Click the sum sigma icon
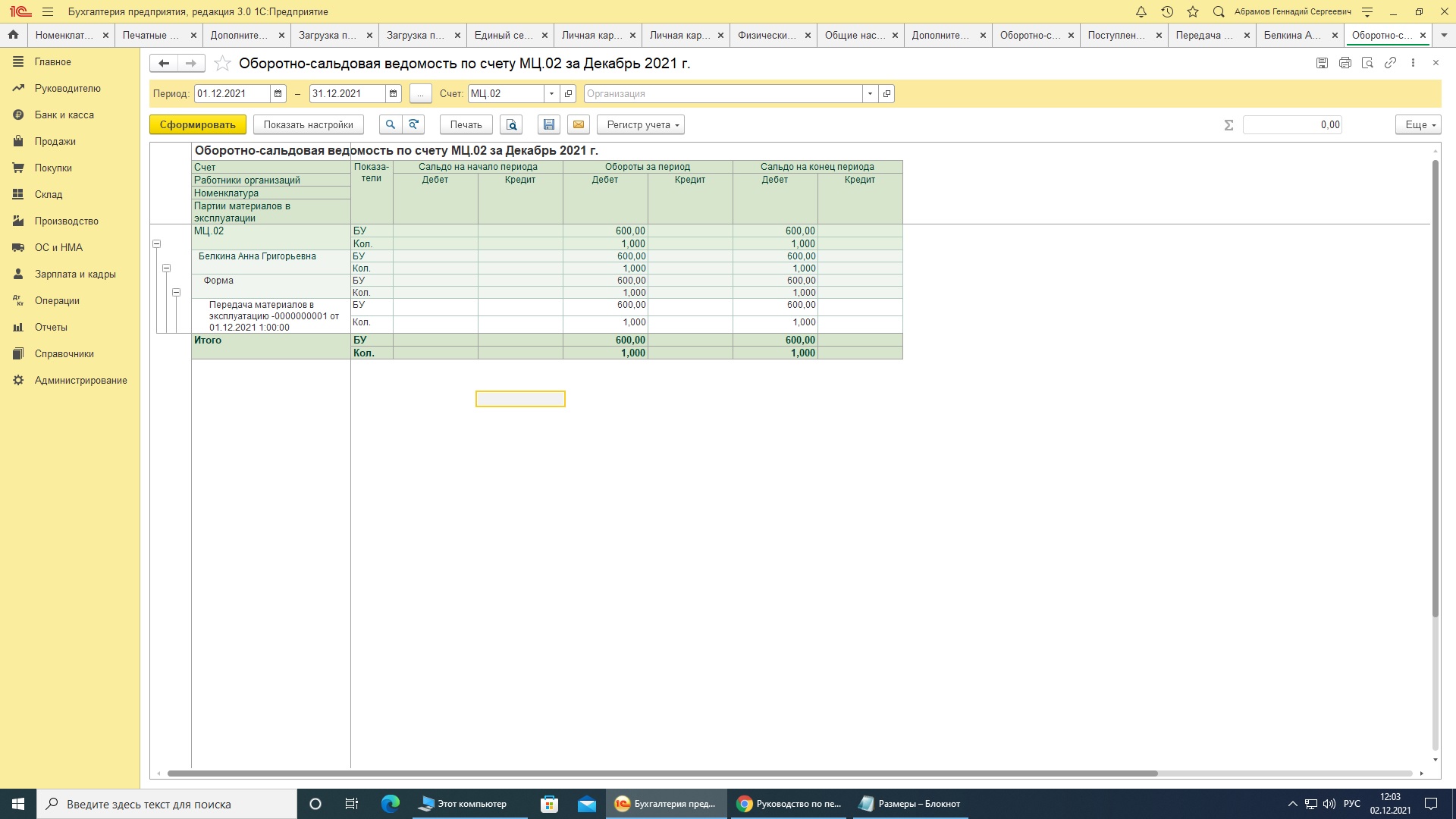 point(1228,124)
